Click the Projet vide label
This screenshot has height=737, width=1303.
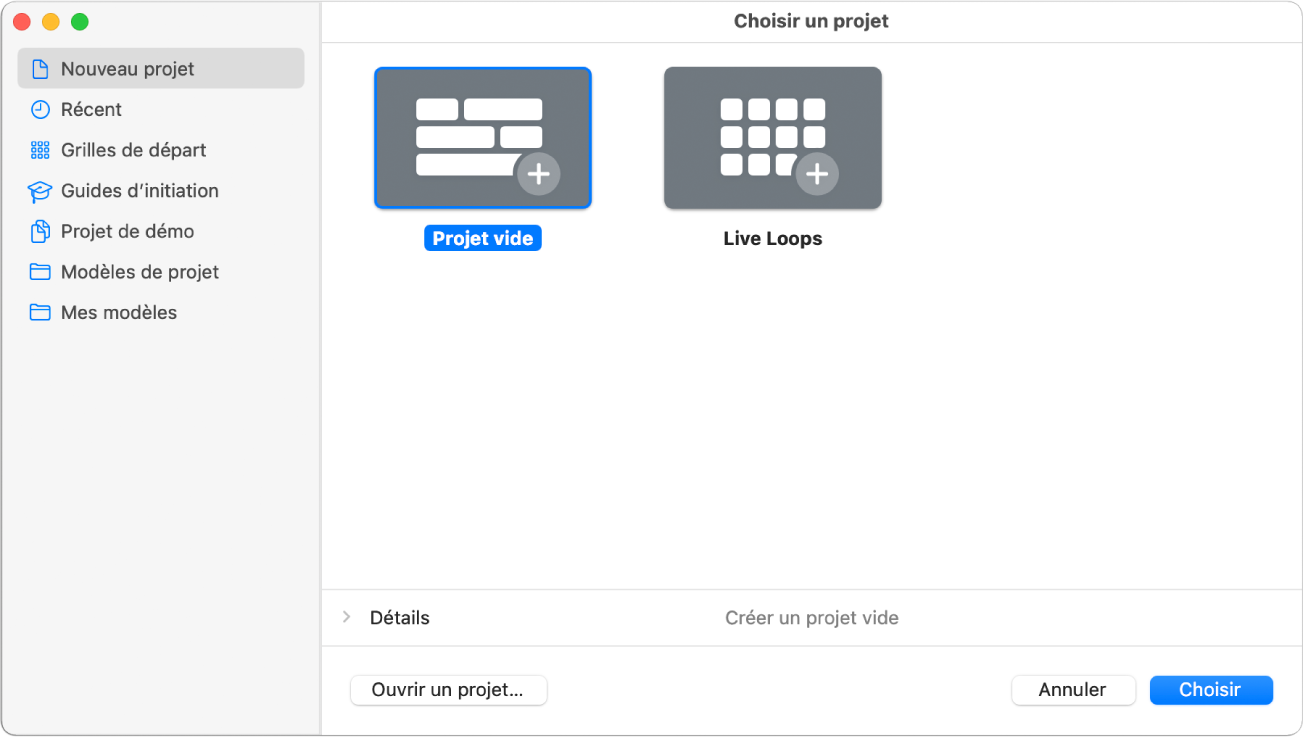[x=482, y=237]
